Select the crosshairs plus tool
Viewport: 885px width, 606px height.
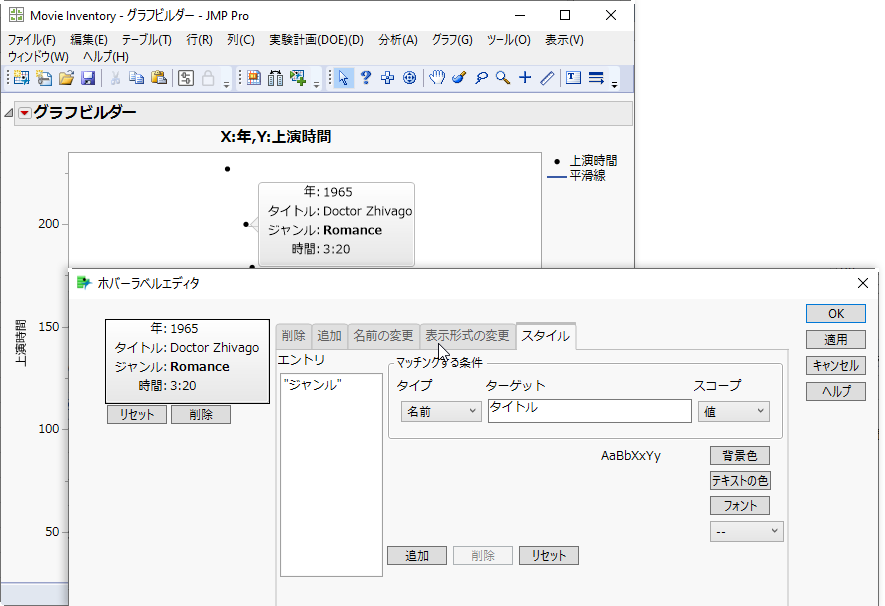pos(525,78)
